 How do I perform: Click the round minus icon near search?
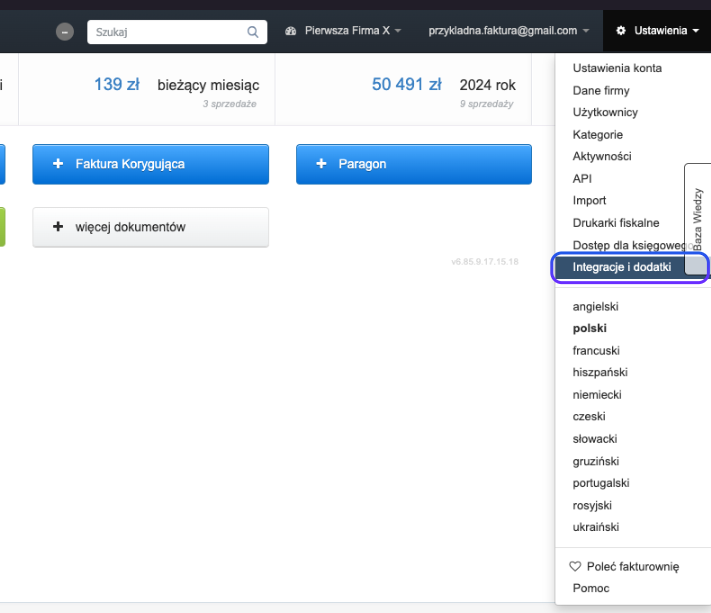pos(66,32)
